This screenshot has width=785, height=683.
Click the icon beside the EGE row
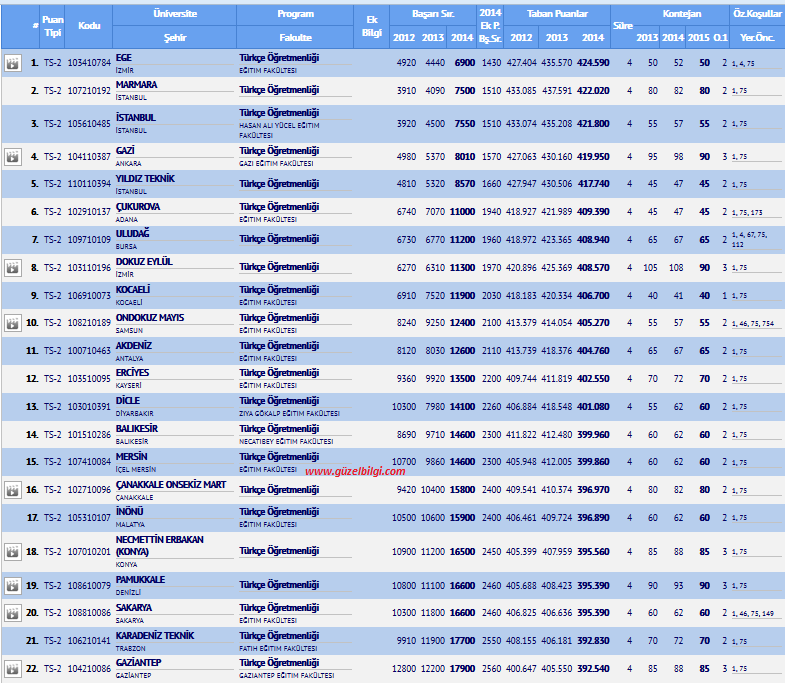[13, 63]
